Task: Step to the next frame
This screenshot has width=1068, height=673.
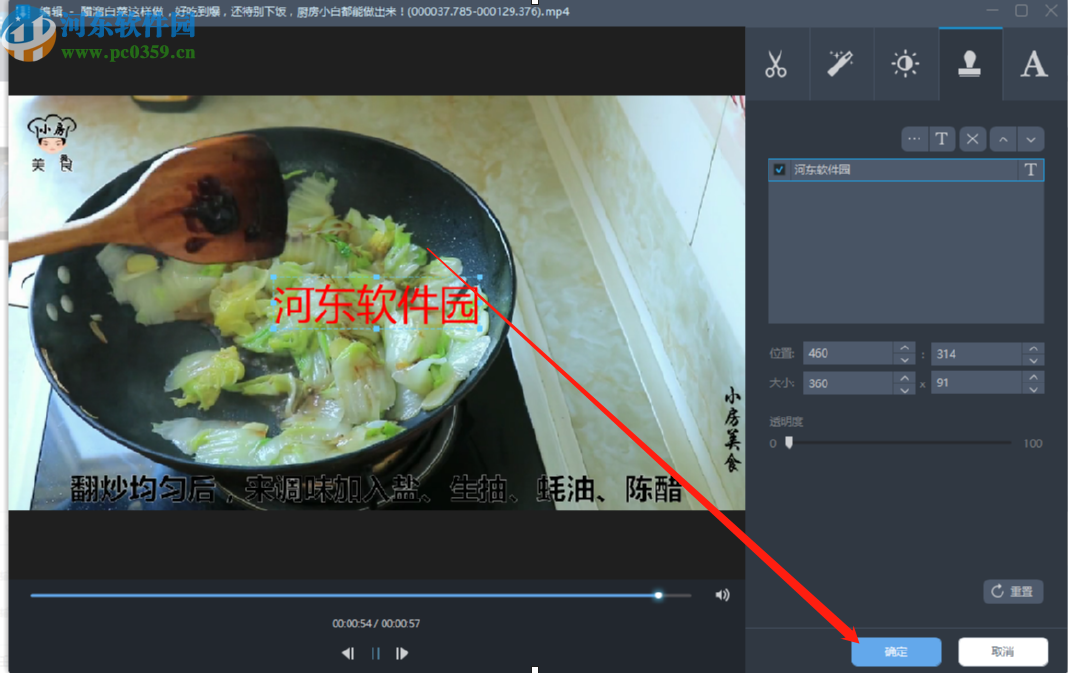Action: [x=403, y=653]
